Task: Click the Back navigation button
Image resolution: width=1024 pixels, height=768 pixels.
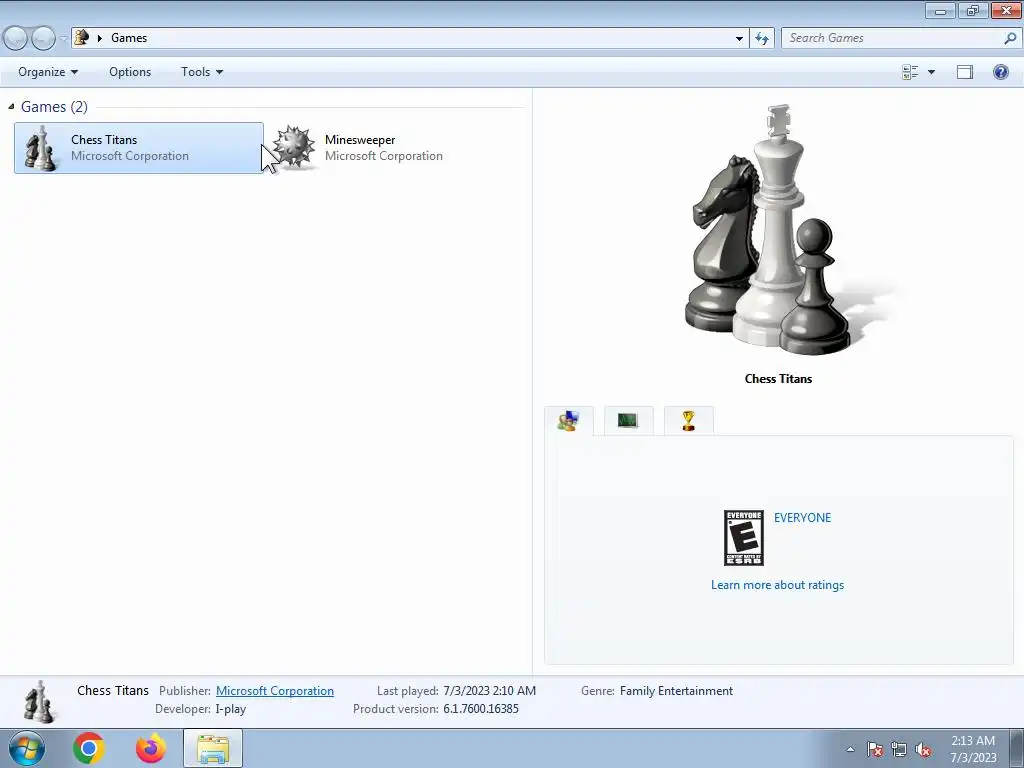Action: click(x=15, y=38)
